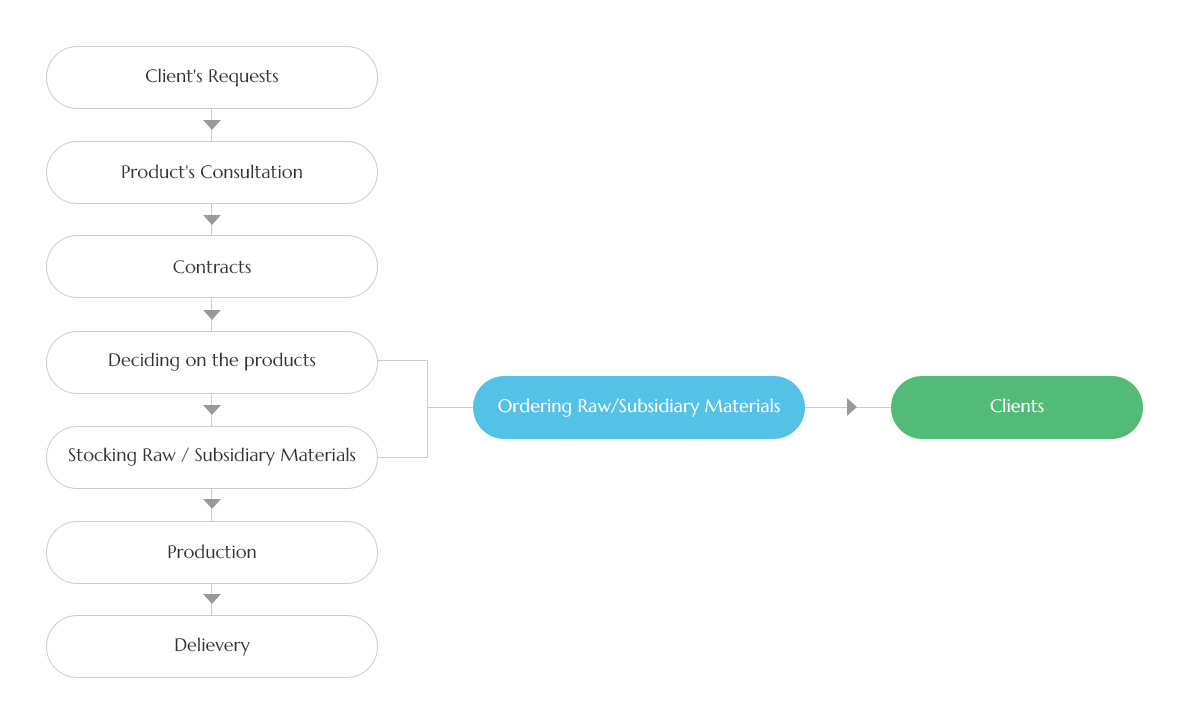The height and width of the screenshot is (724, 1190).
Task: Click arrow between Product's Consultation and Contracts
Action: click(212, 220)
